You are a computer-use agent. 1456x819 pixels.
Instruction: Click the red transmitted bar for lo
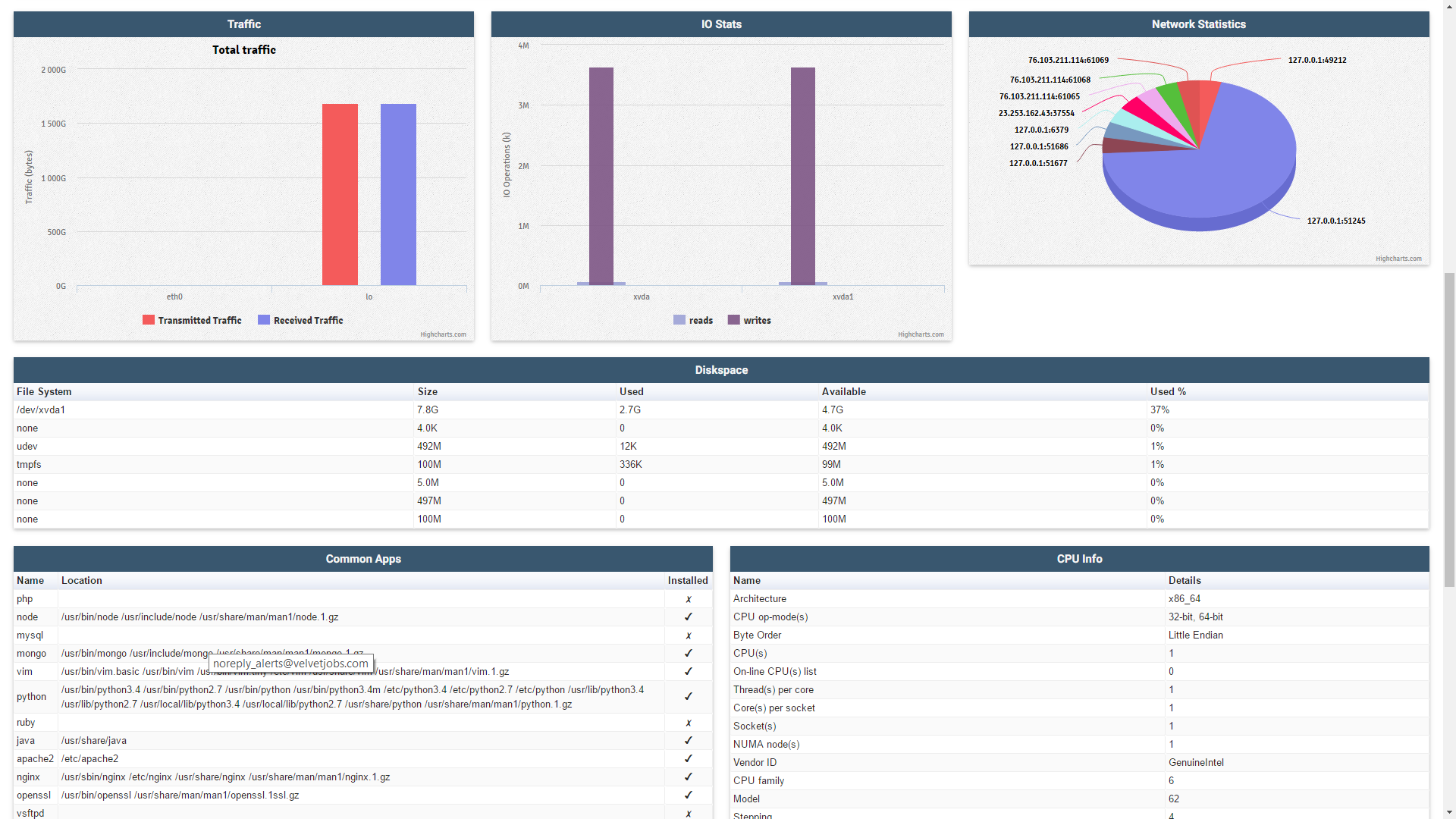[x=340, y=195]
